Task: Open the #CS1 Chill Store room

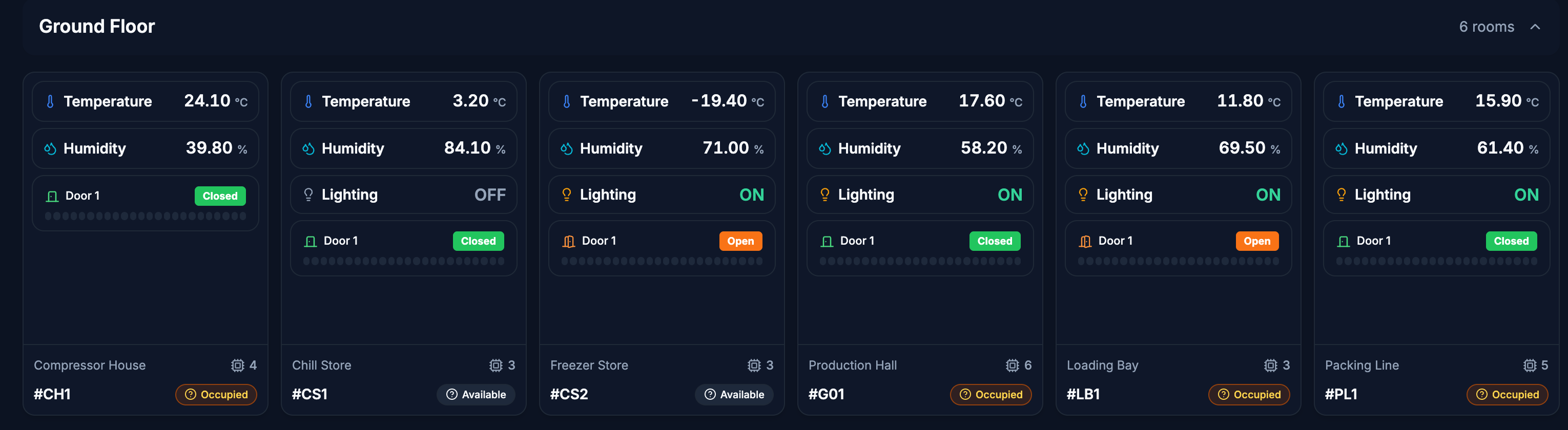Action: [x=309, y=394]
